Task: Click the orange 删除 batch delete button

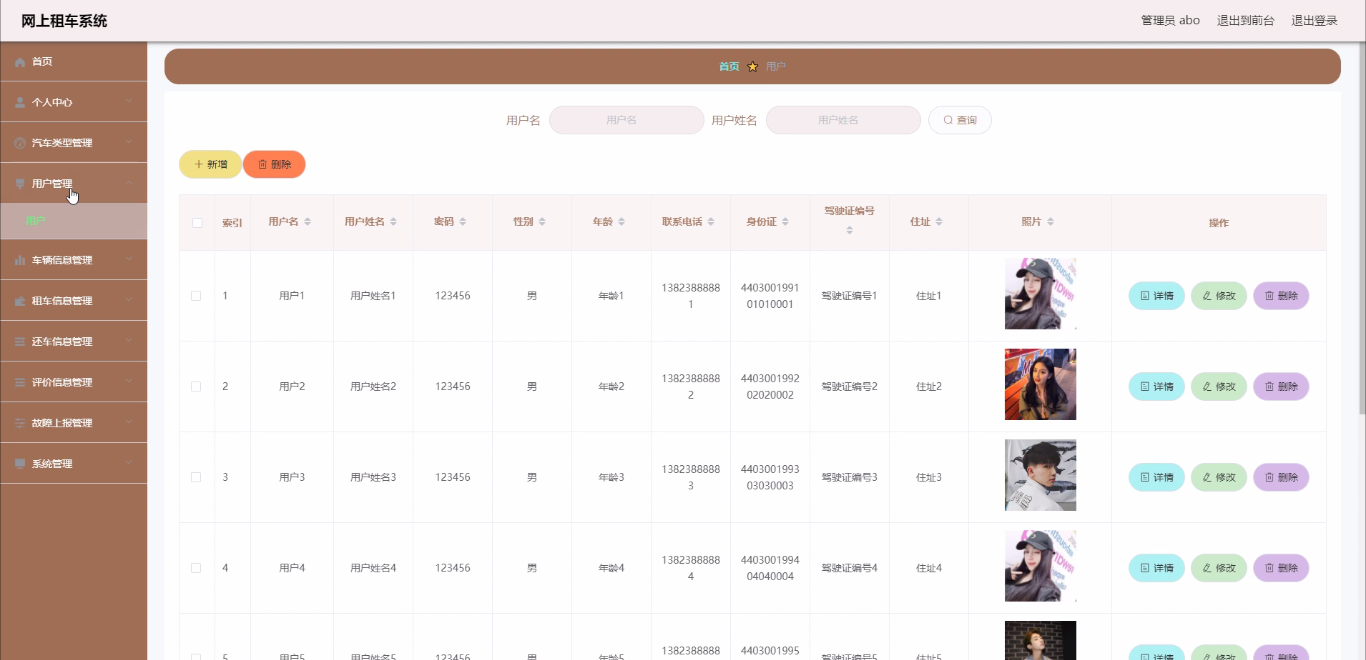Action: click(x=274, y=164)
